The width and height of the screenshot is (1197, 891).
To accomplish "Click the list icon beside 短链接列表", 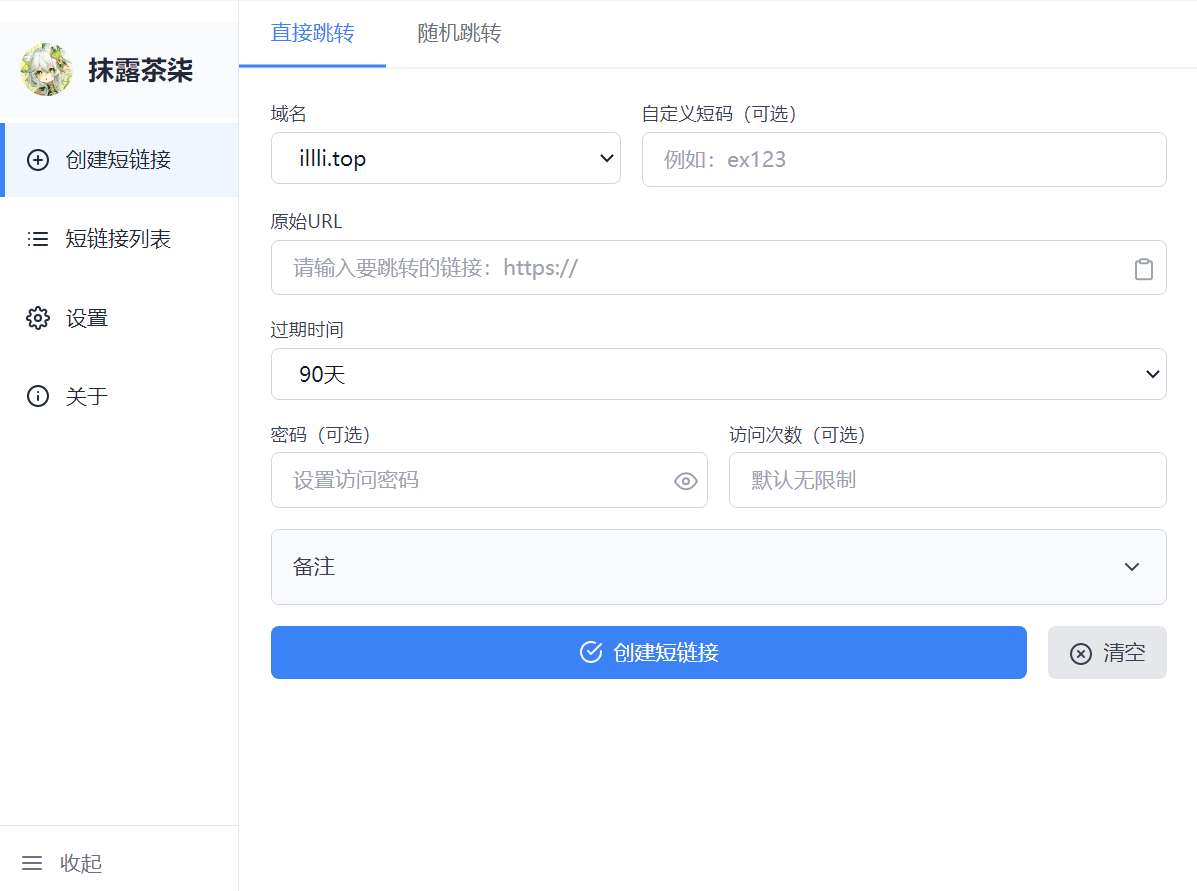I will pos(38,239).
